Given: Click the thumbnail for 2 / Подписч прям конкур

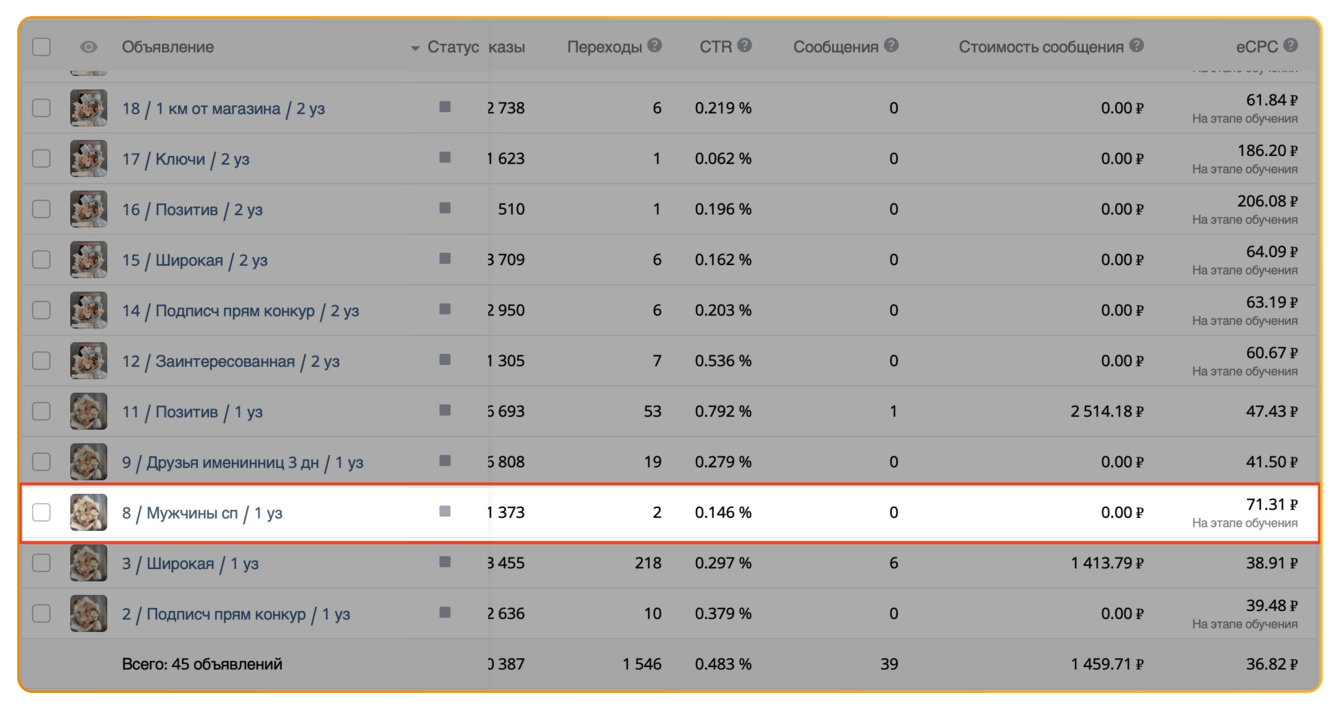Looking at the screenshot, I should click(x=88, y=614).
